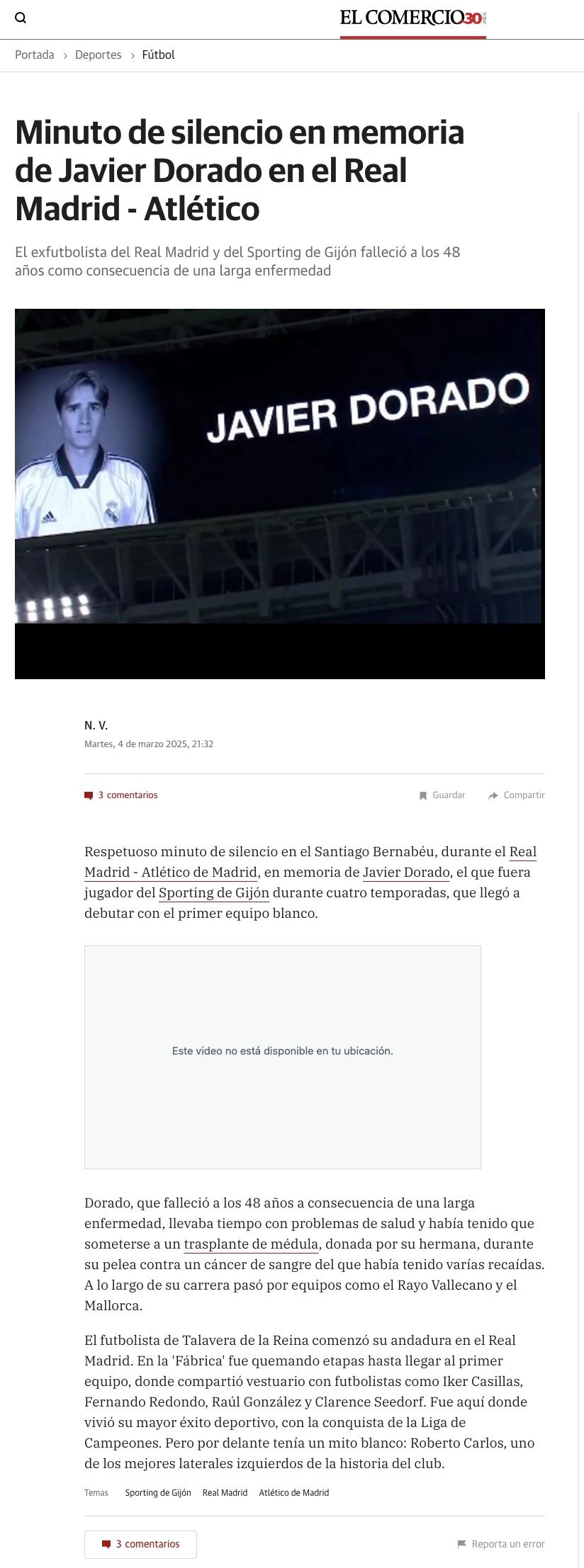Click the El Comercio logo

(x=412, y=18)
